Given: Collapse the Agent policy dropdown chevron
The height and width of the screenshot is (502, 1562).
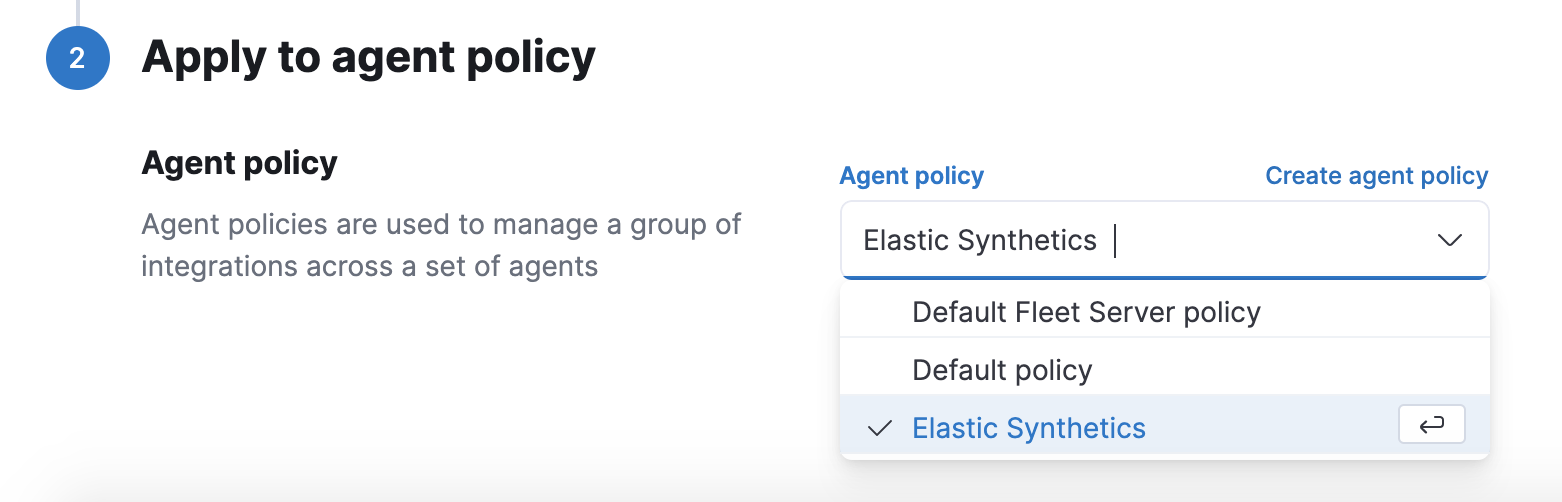Looking at the screenshot, I should coord(1449,240).
